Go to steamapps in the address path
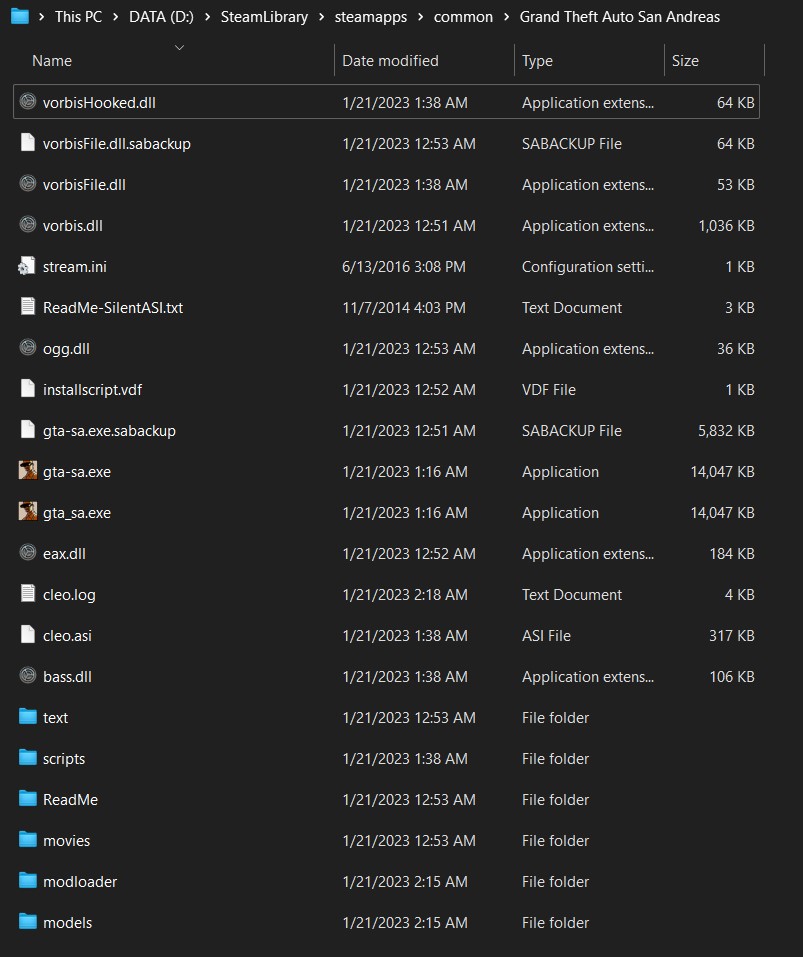803x957 pixels. (x=371, y=17)
